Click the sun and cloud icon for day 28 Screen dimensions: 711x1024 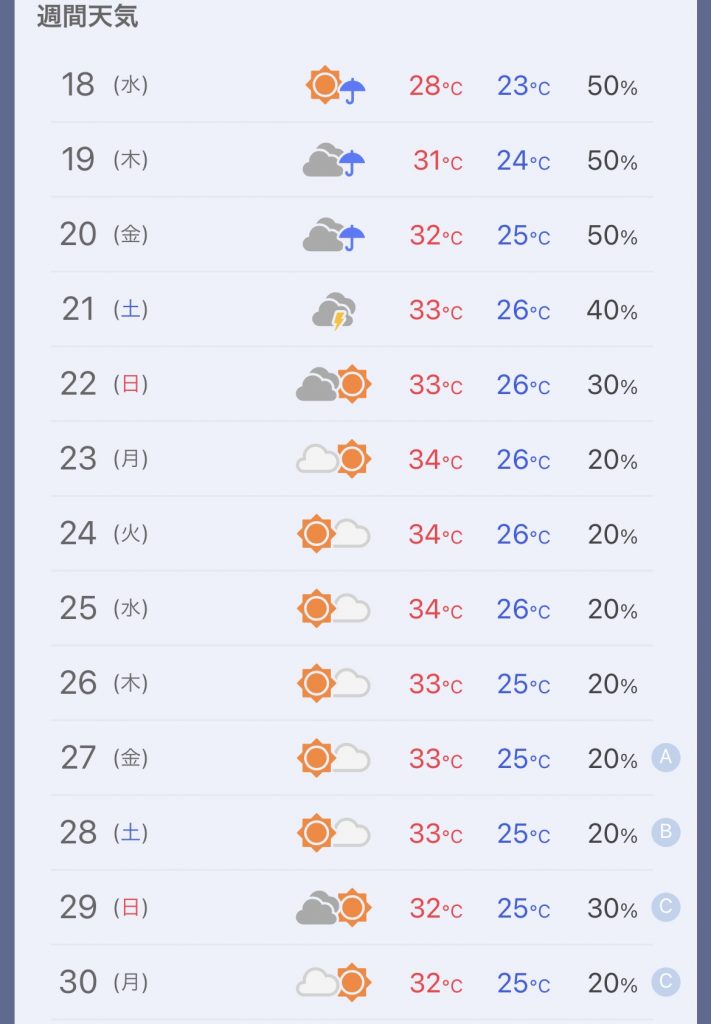(x=334, y=833)
